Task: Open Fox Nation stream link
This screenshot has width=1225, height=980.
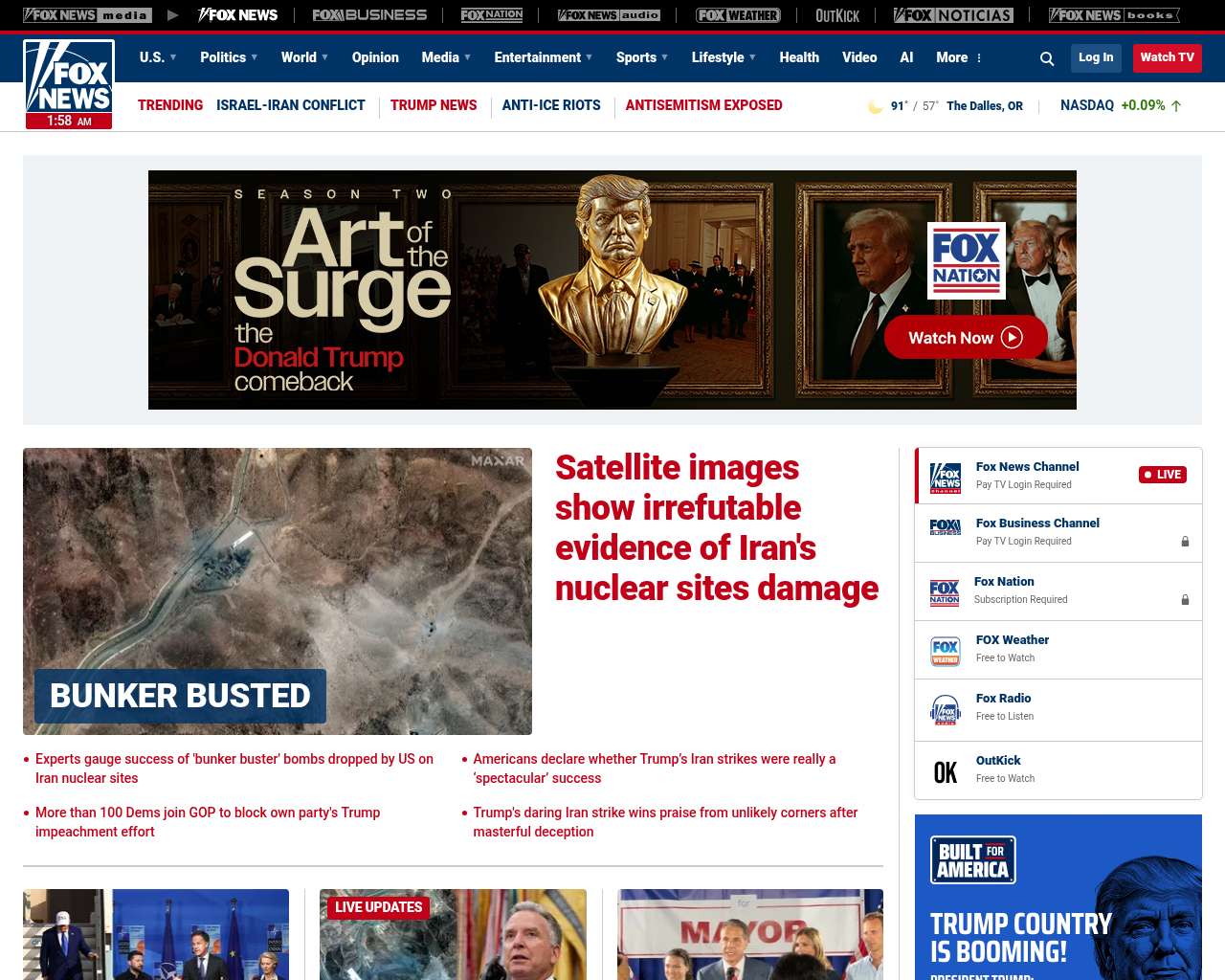Action: pyautogui.click(x=1058, y=591)
